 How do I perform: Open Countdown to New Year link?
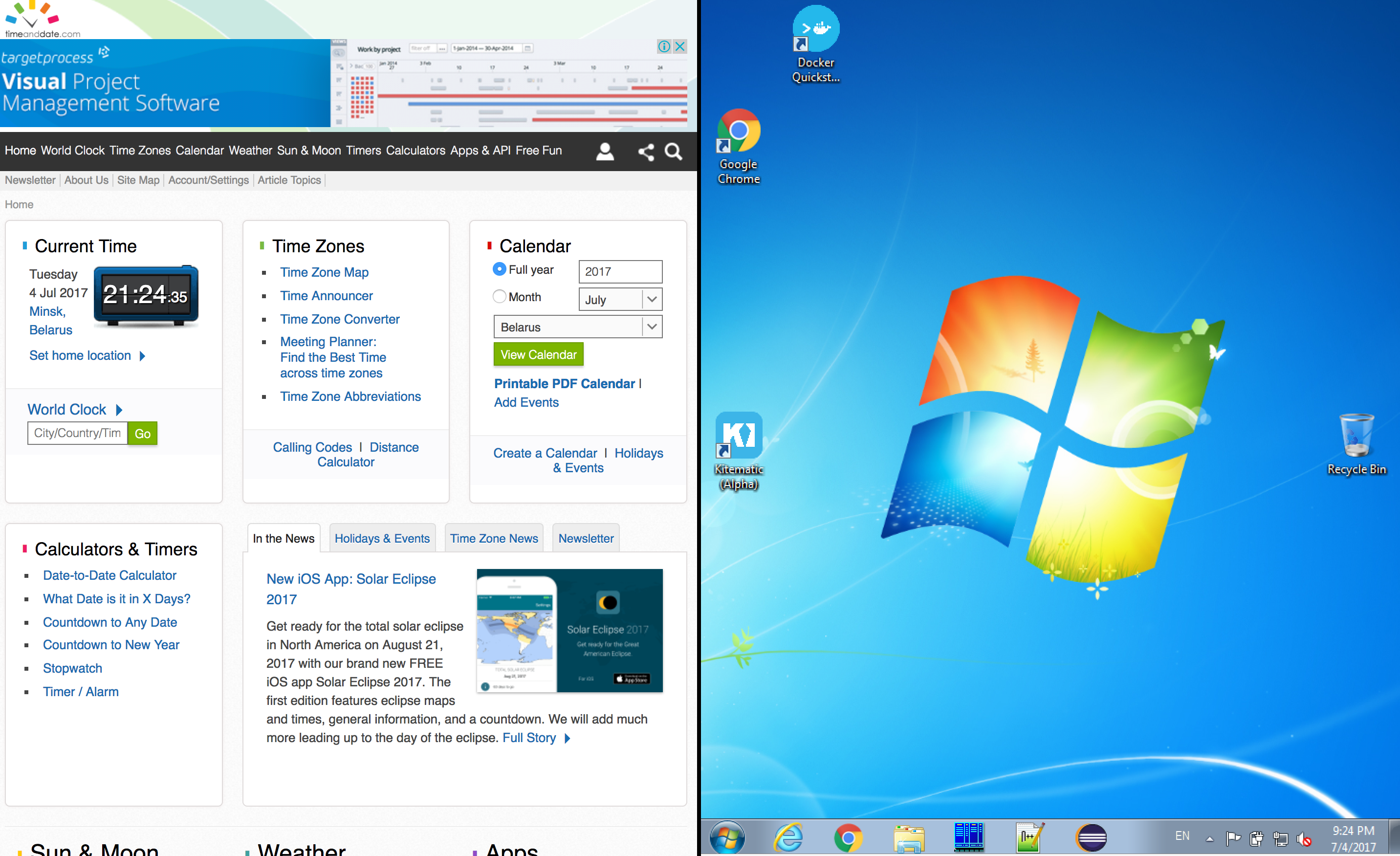[x=111, y=644]
